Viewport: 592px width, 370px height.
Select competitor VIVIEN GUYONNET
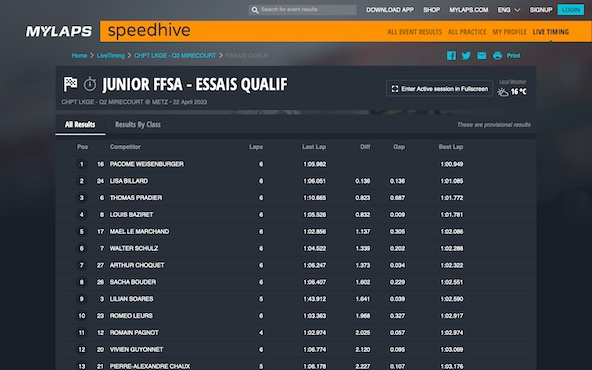[x=136, y=350]
